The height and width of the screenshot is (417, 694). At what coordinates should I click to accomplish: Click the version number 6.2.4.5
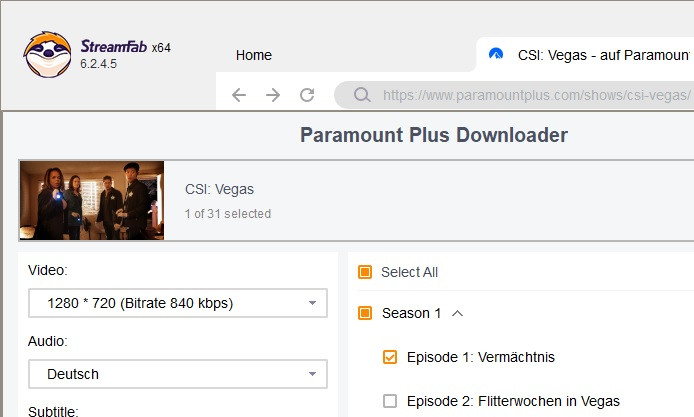point(98,64)
